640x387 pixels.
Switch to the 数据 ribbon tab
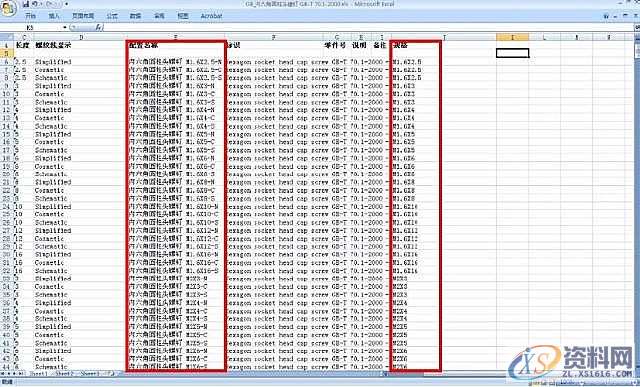pyautogui.click(x=136, y=16)
